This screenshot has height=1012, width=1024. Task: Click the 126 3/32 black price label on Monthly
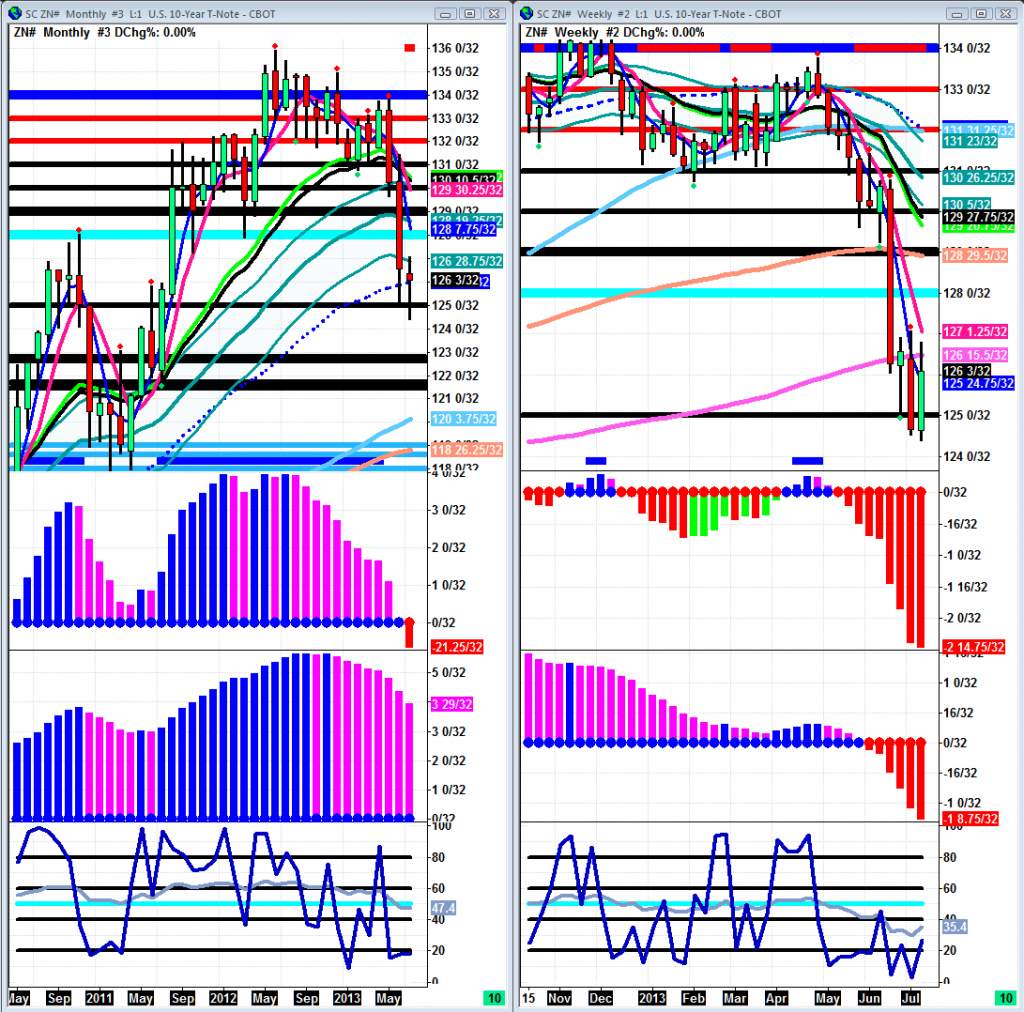click(x=453, y=281)
